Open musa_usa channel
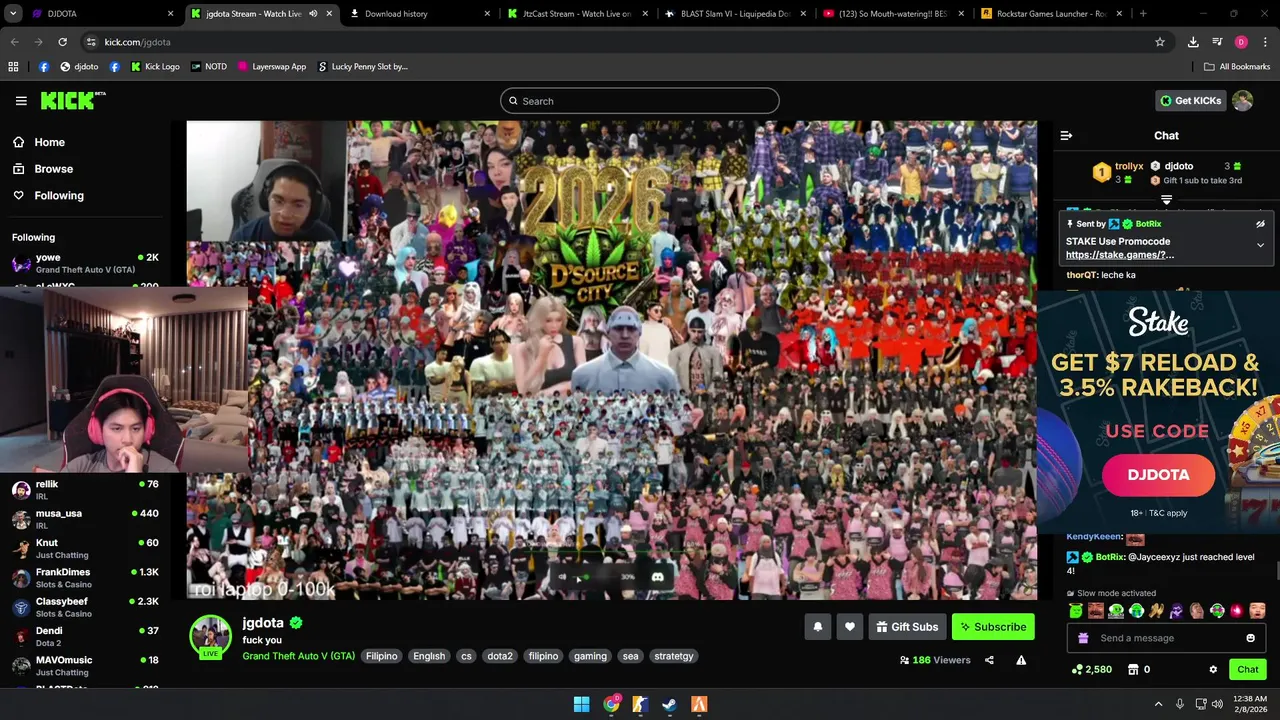 coord(85,519)
